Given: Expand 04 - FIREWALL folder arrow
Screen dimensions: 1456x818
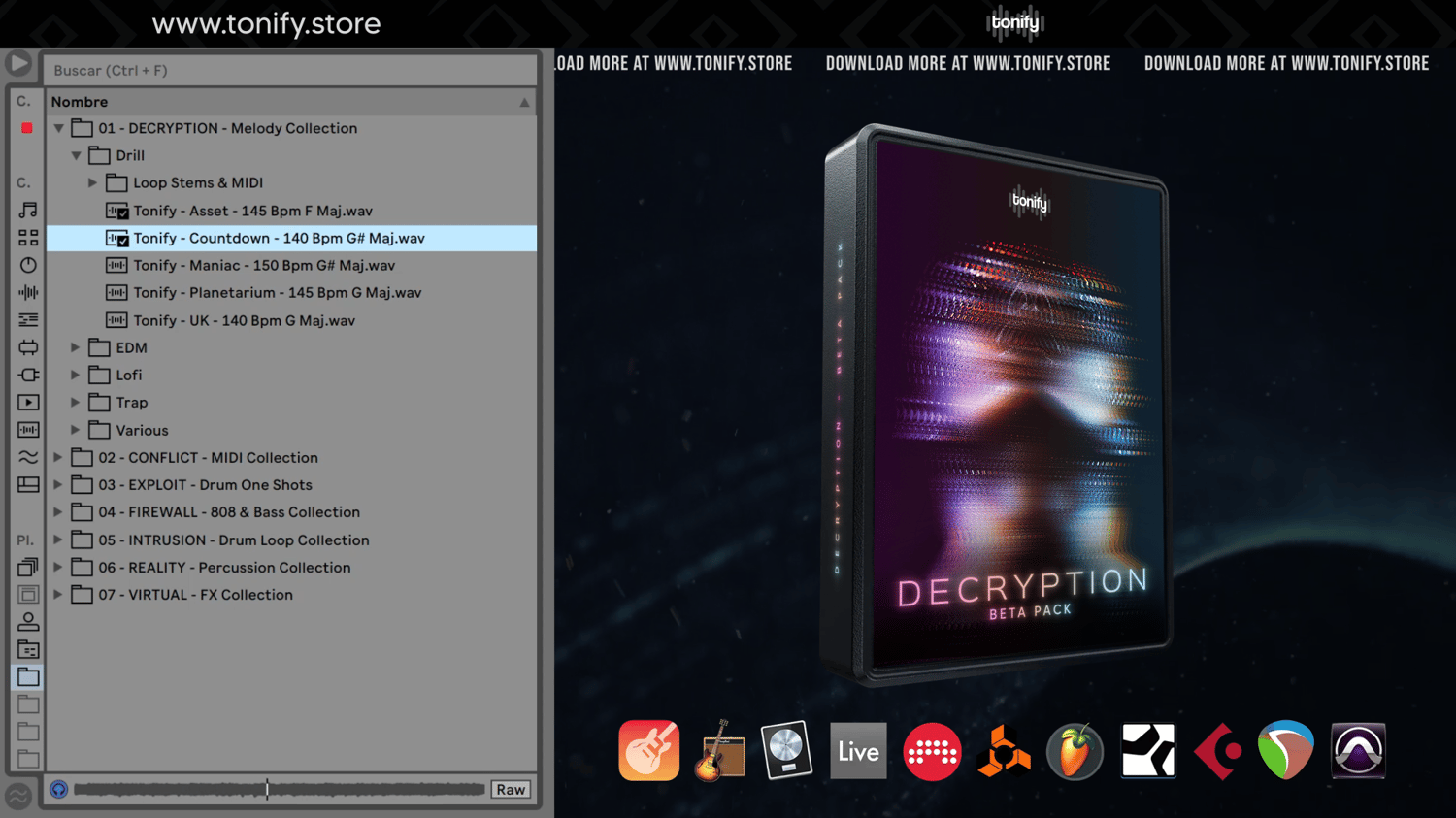Looking at the screenshot, I should (x=58, y=511).
